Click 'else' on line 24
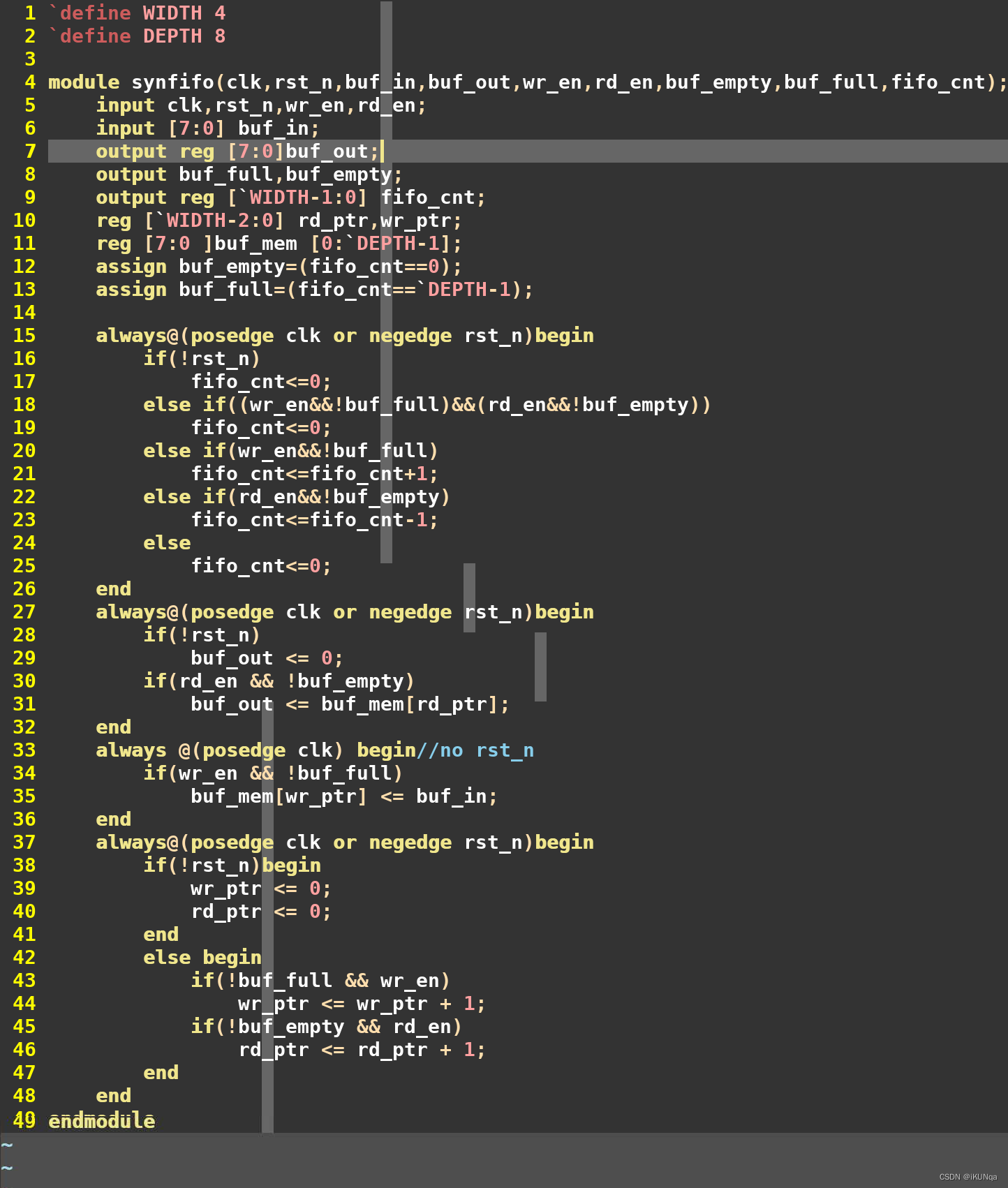This screenshot has height=1188, width=1008. [167, 543]
